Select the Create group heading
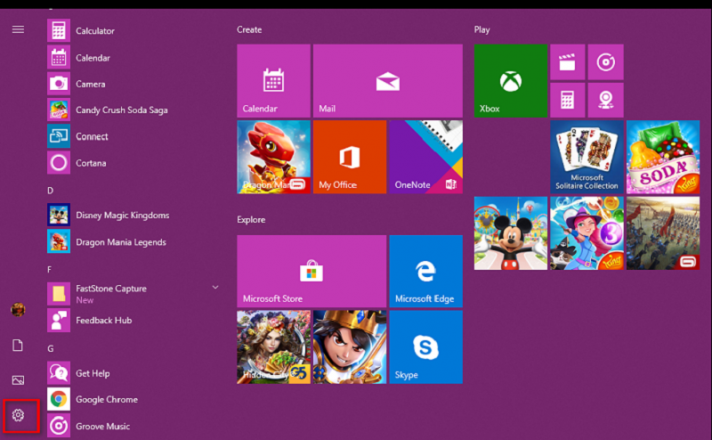 tap(249, 30)
